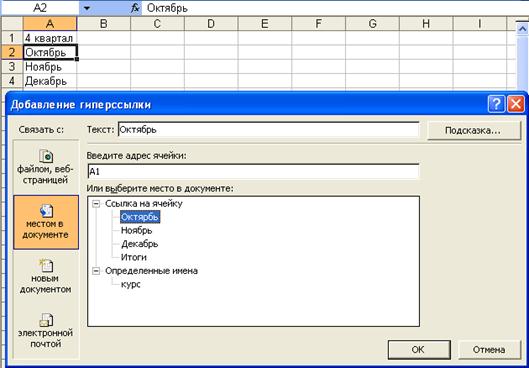This screenshot has width=529, height=368.
Task: Select the Ссылка на ячейку label
Action: pyautogui.click(x=144, y=204)
